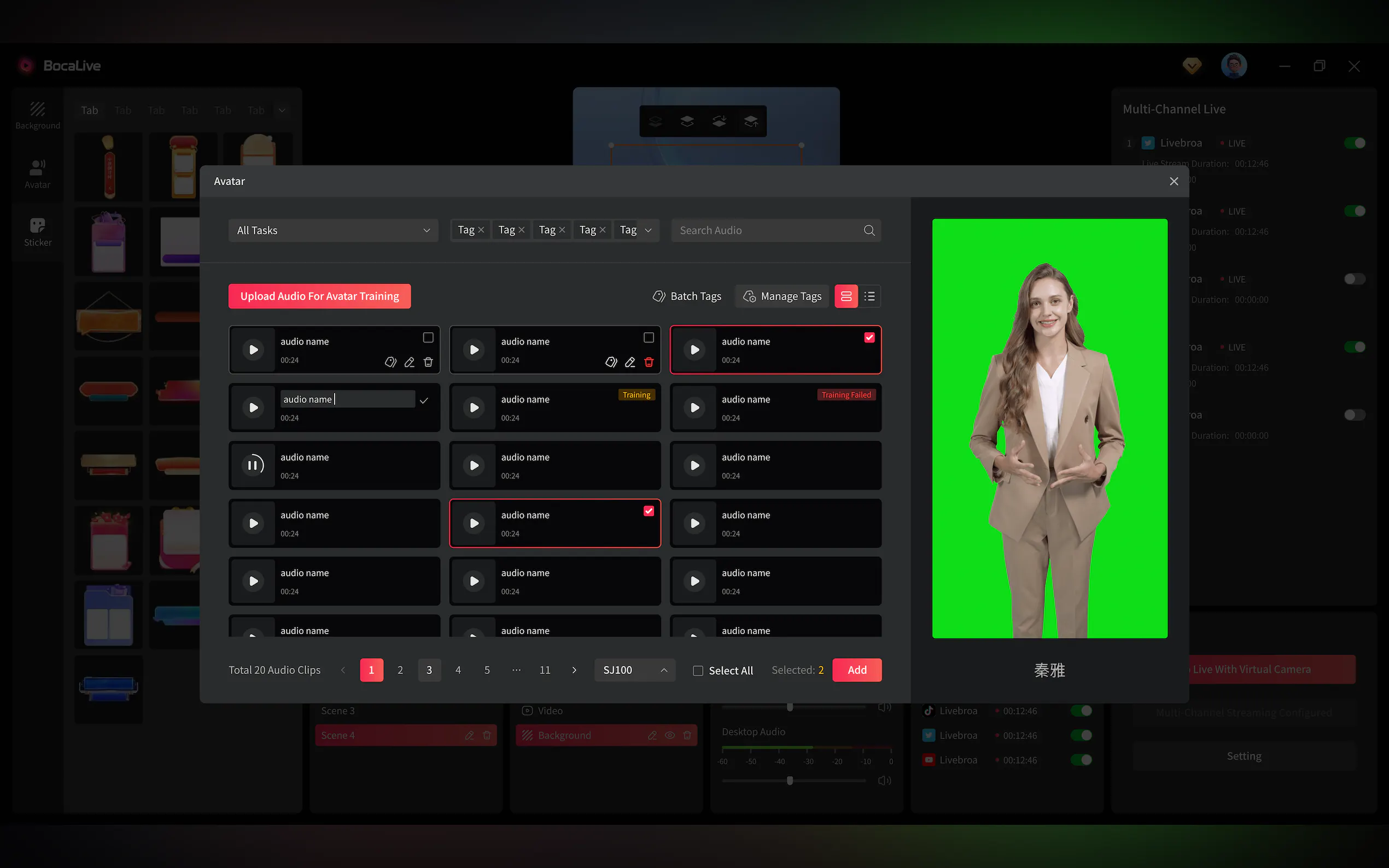Open Manage Tags

(782, 296)
